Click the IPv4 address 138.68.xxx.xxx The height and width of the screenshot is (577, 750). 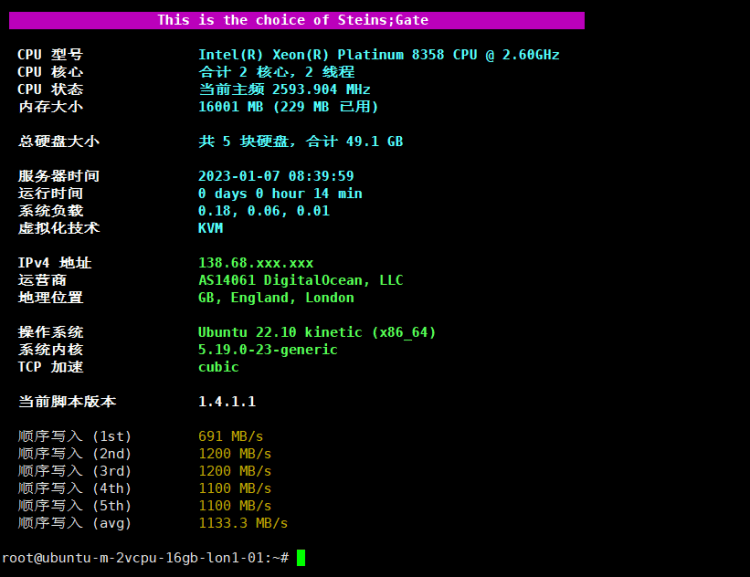coord(255,263)
